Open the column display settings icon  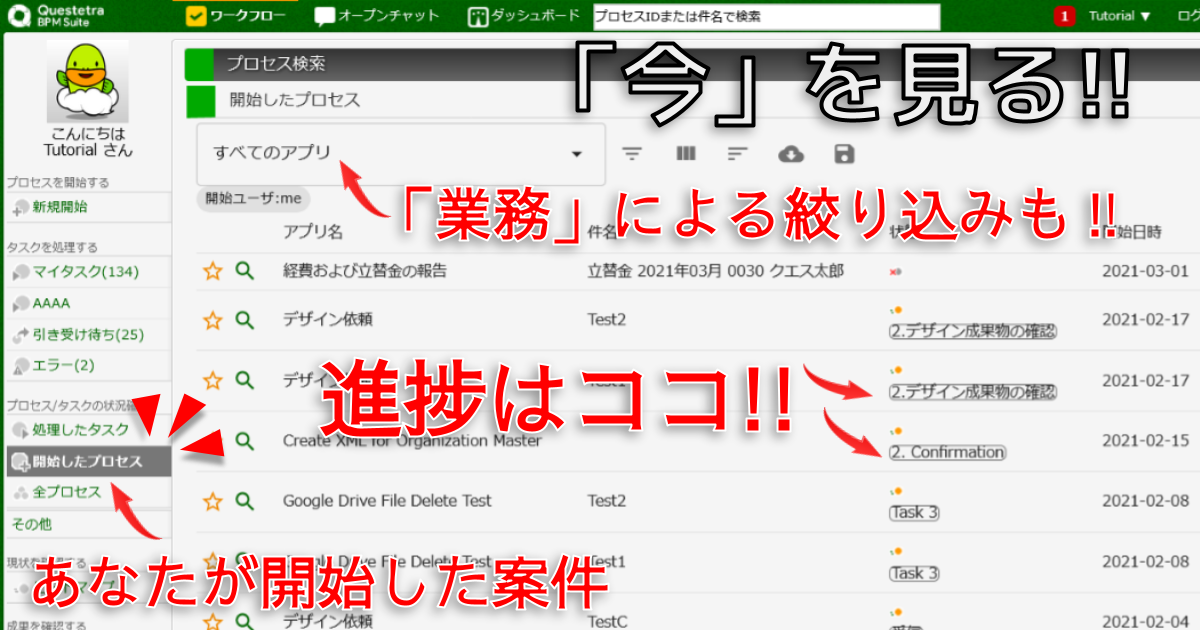pyautogui.click(x=686, y=154)
